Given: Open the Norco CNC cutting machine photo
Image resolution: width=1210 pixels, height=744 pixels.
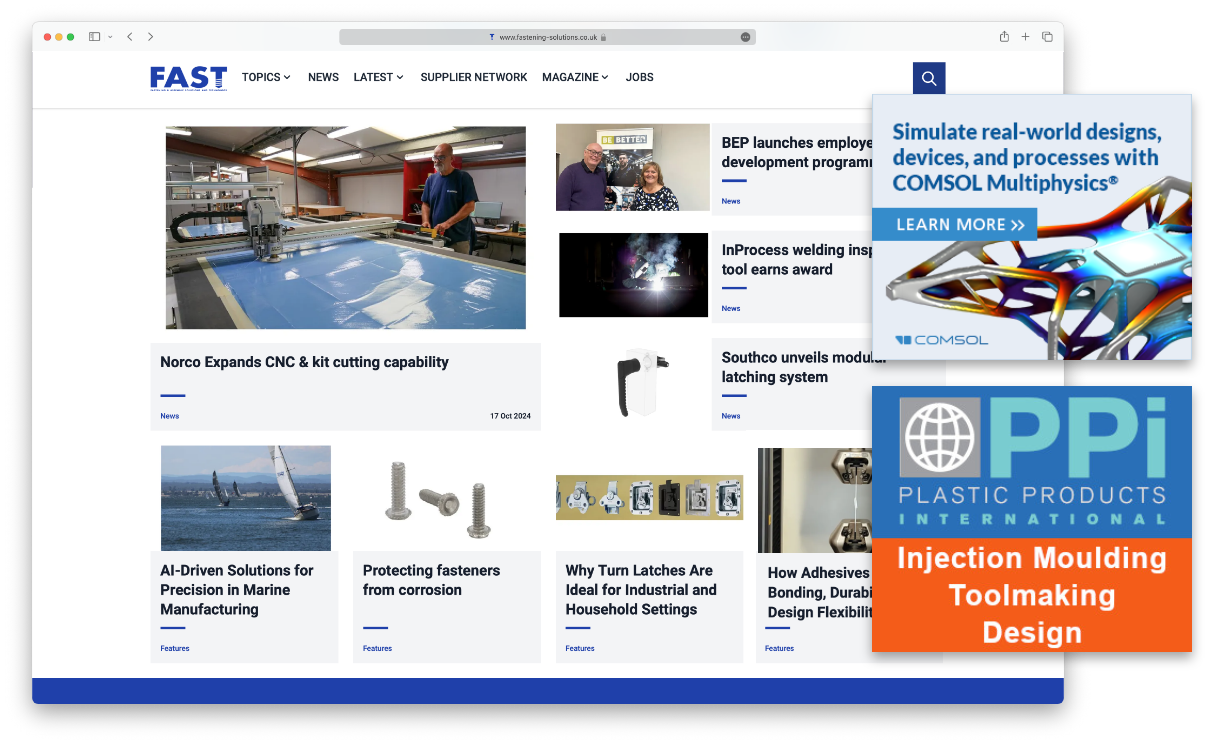Looking at the screenshot, I should pyautogui.click(x=345, y=227).
